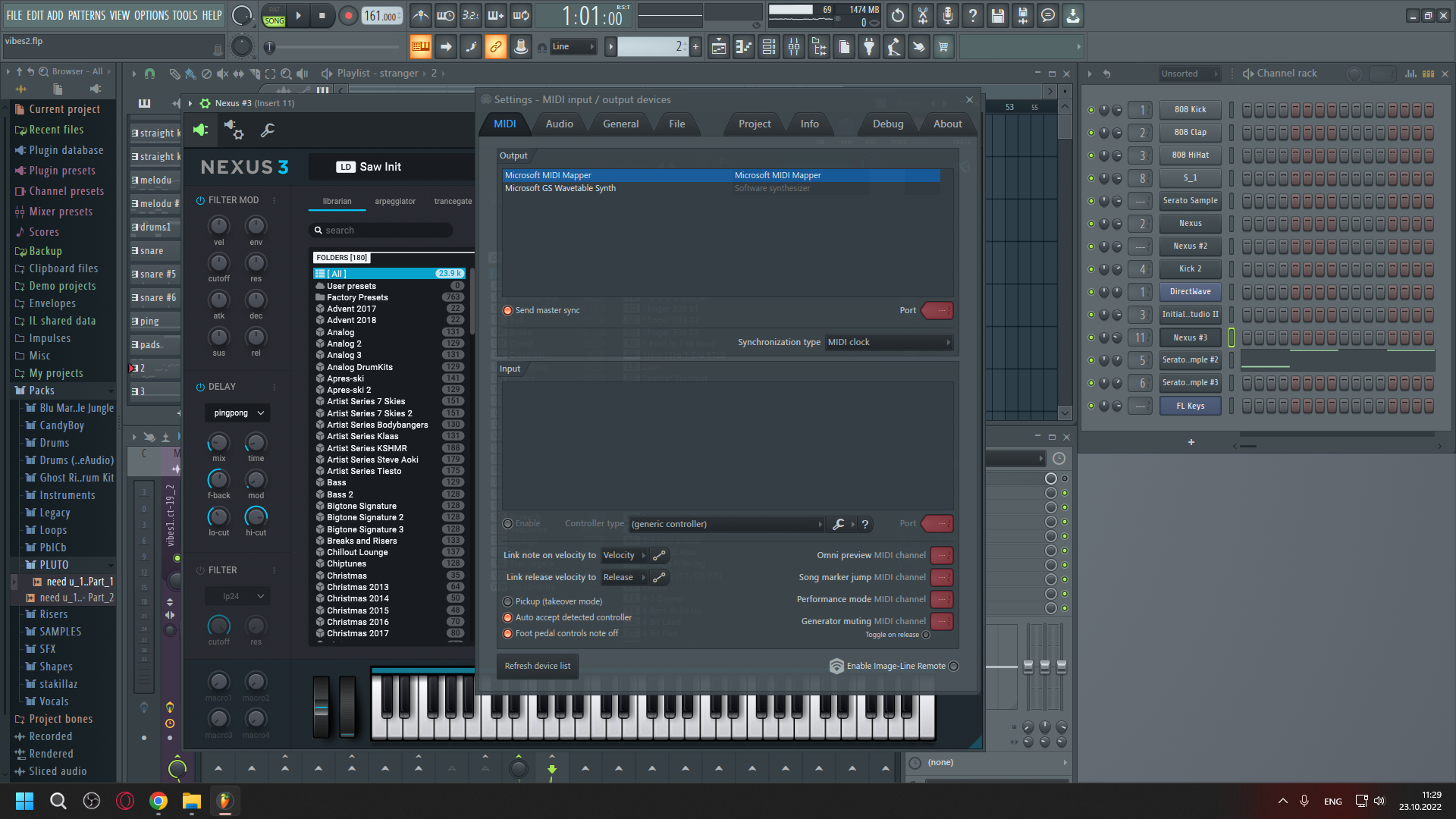Select Microsoft GS Wavetable Synth output device
1456x819 pixels.
point(721,188)
